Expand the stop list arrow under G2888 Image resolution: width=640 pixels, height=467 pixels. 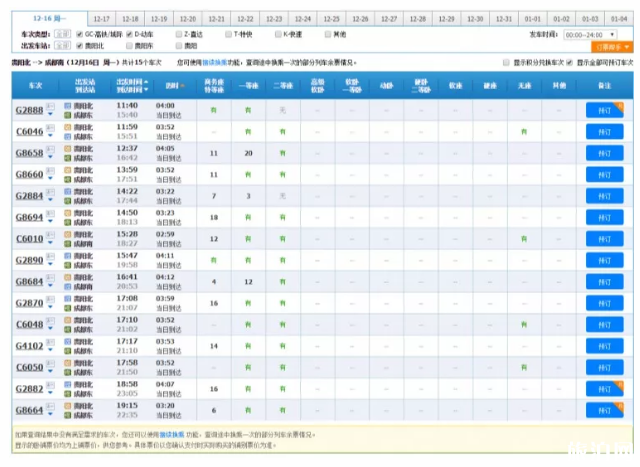tap(50, 114)
